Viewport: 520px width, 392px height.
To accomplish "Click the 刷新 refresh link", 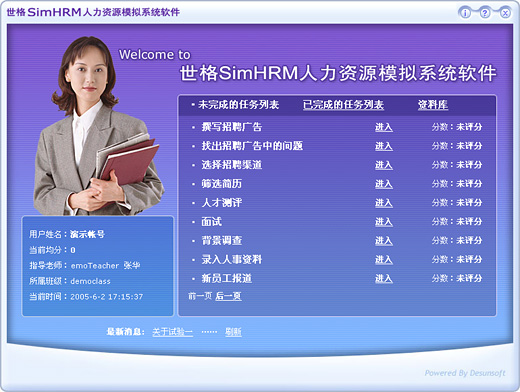I will [x=233, y=332].
